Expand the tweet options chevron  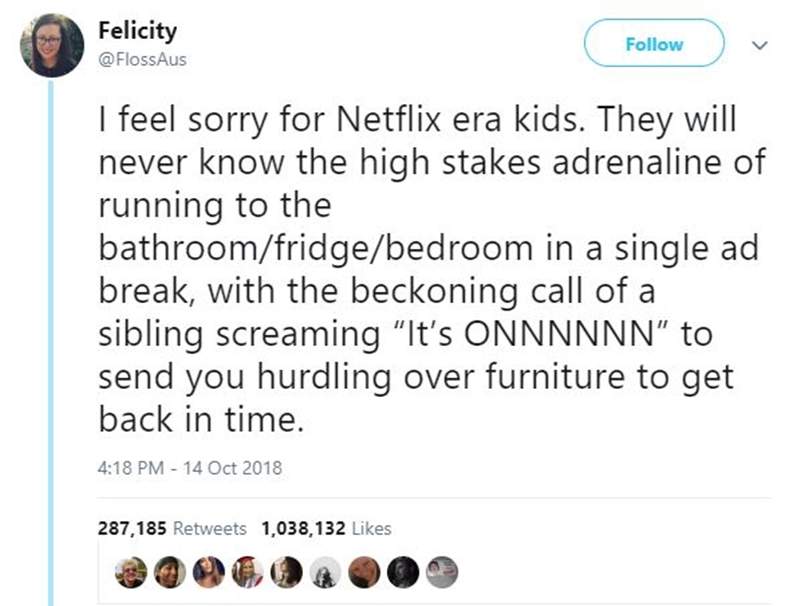pos(758,46)
